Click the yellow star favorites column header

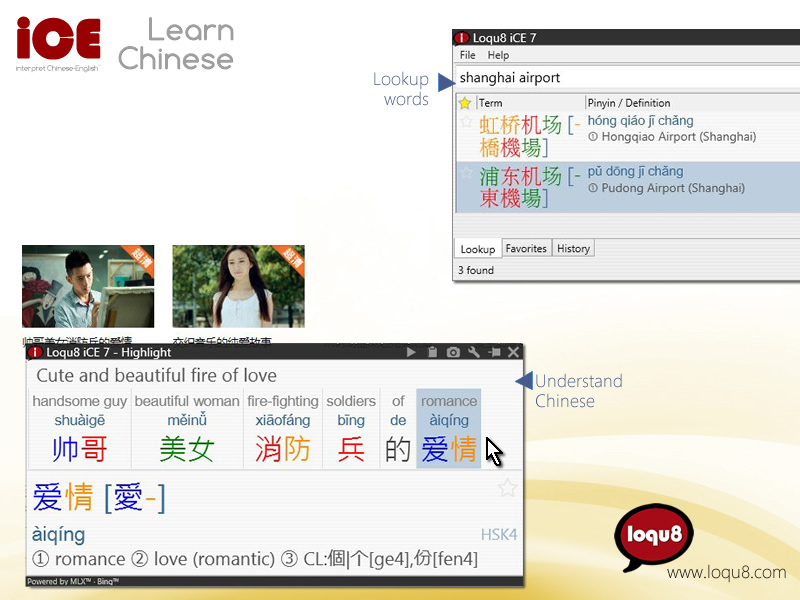point(465,103)
